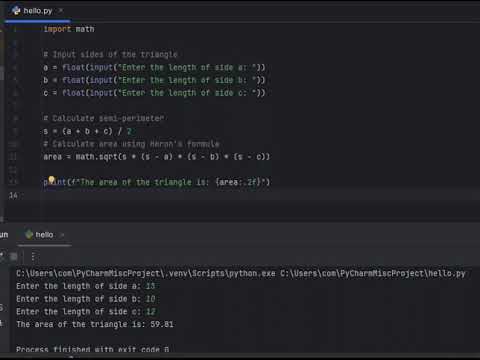The width and height of the screenshot is (480, 360).
Task: Click the '# Calculate semi-perimeter' comment
Action: point(104,118)
